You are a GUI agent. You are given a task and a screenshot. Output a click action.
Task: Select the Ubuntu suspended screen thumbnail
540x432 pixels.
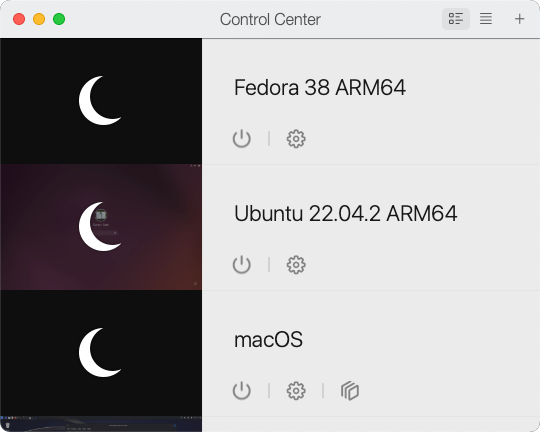pyautogui.click(x=101, y=227)
